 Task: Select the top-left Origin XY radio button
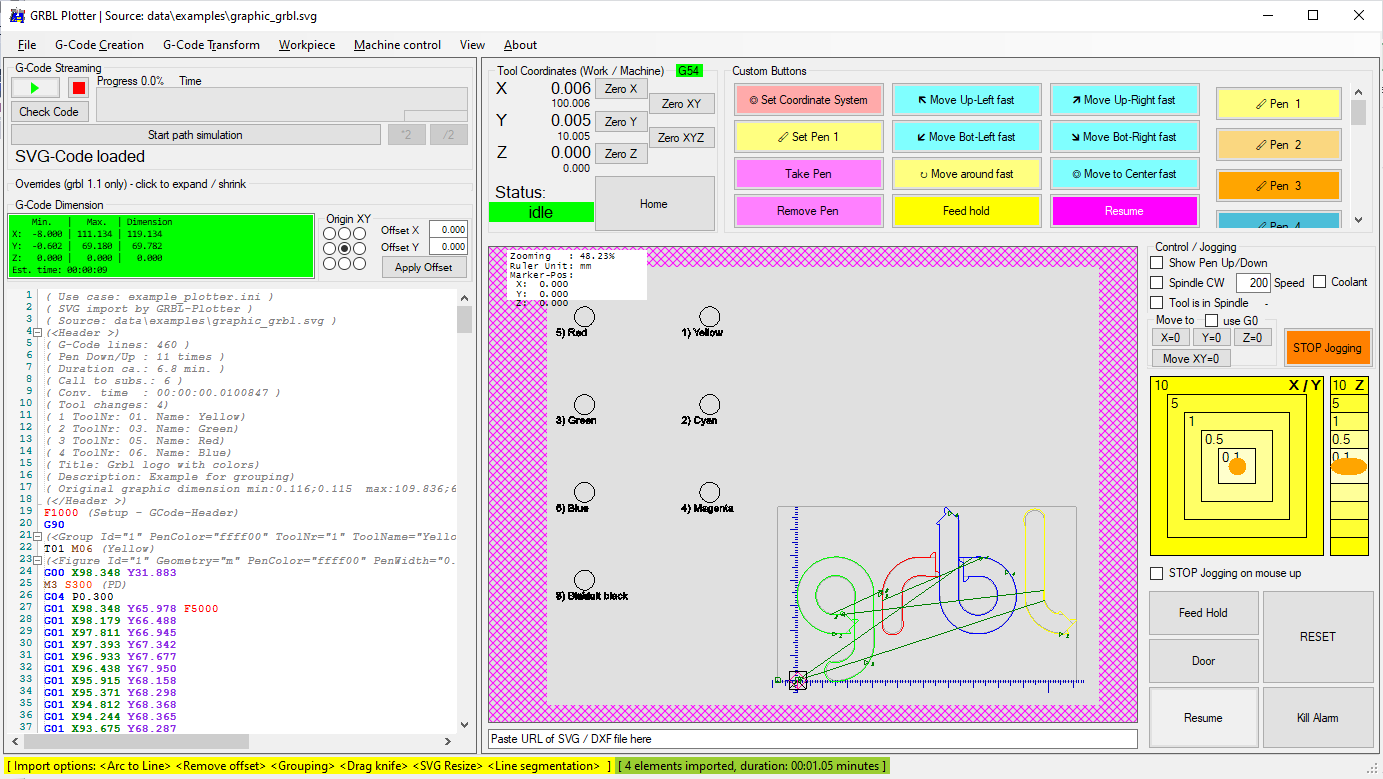tap(329, 233)
